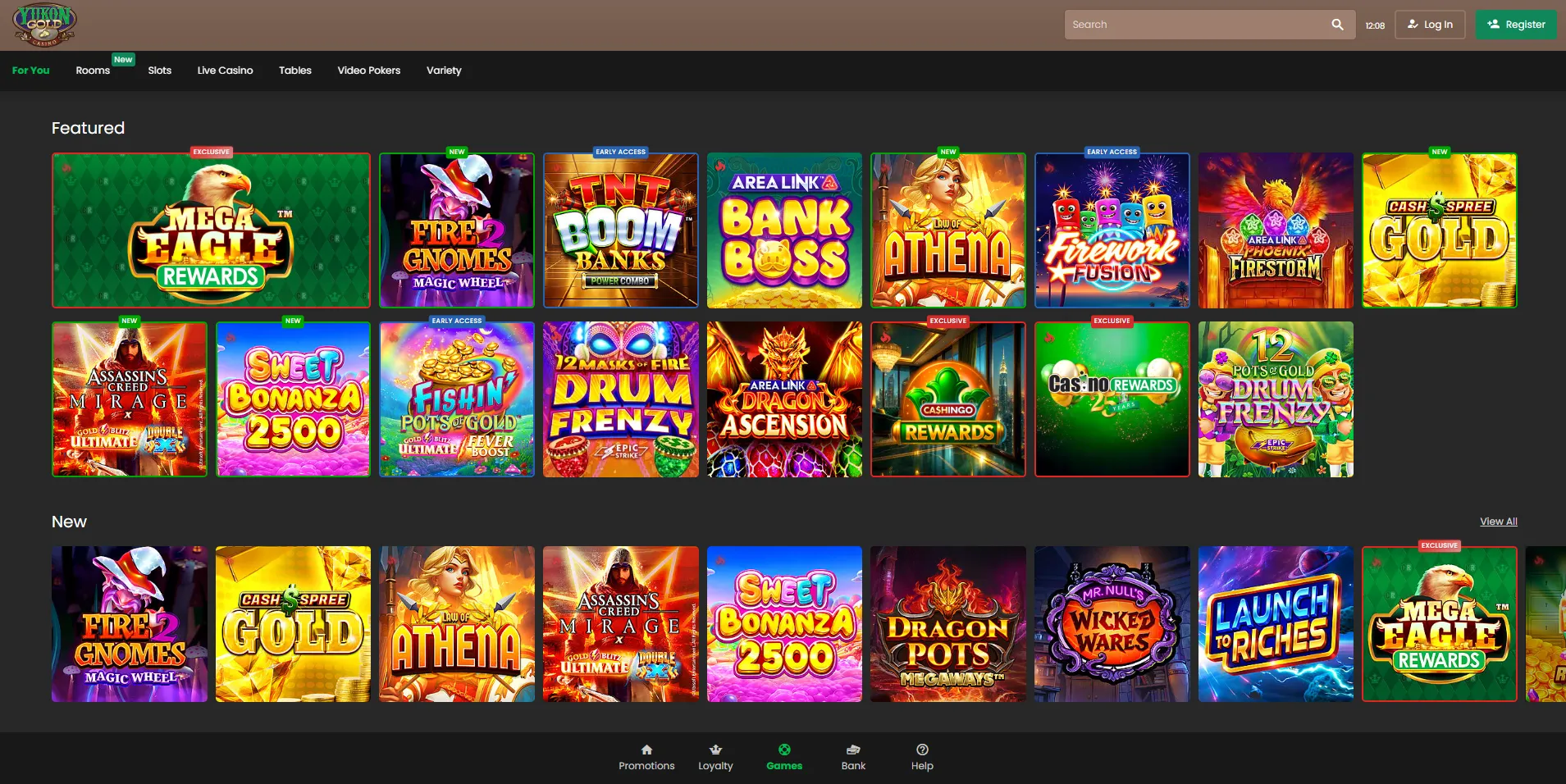Launch Dragon Pots Megaways game
This screenshot has height=784, width=1566.
[x=948, y=624]
